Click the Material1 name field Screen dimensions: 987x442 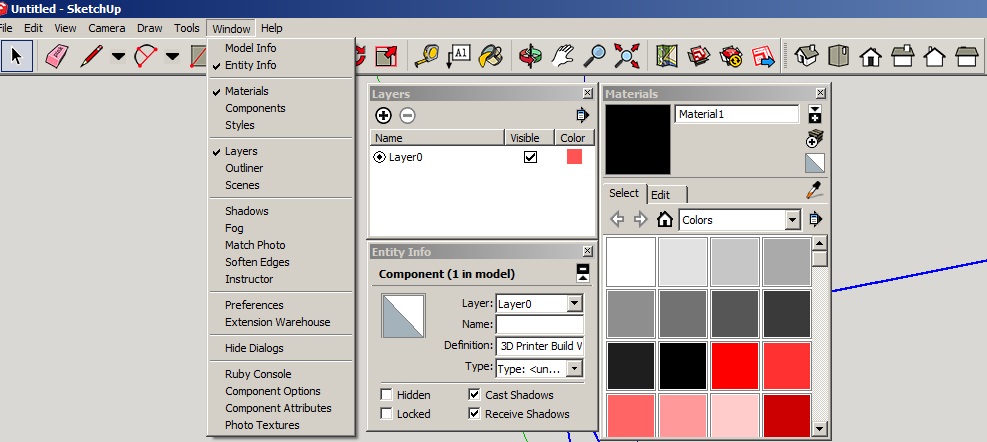click(x=736, y=114)
